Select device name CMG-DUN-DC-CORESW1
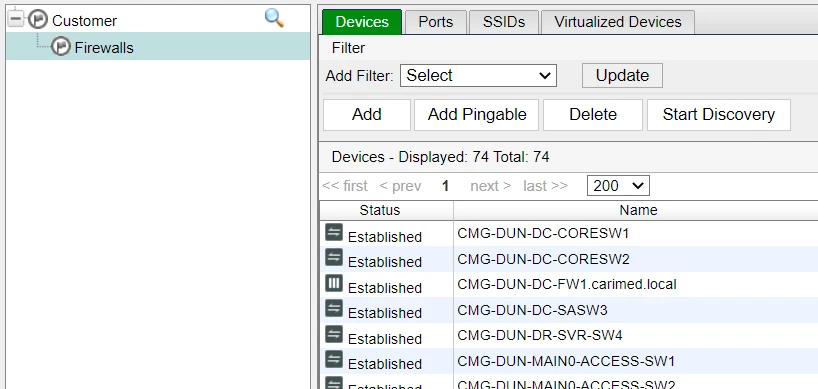Viewport: 818px width, 389px height. pos(543,233)
